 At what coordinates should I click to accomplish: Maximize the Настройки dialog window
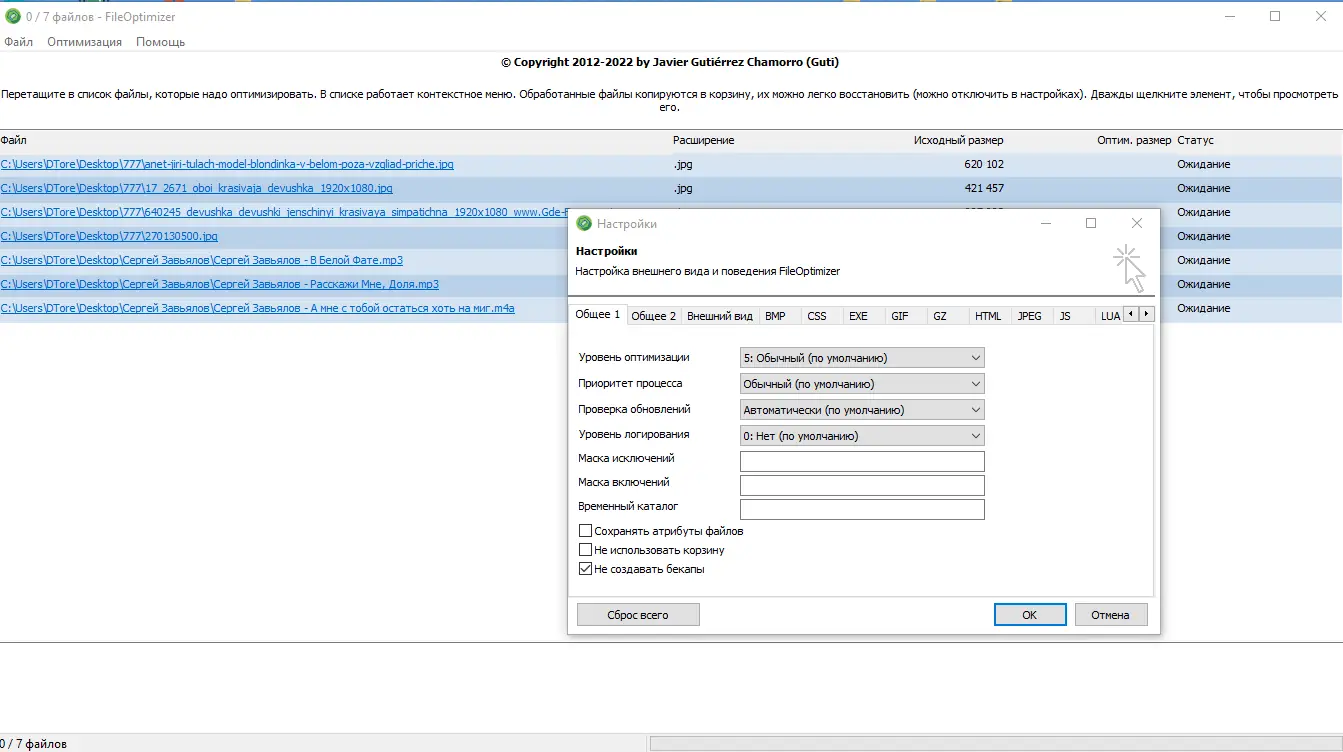[x=1091, y=224]
